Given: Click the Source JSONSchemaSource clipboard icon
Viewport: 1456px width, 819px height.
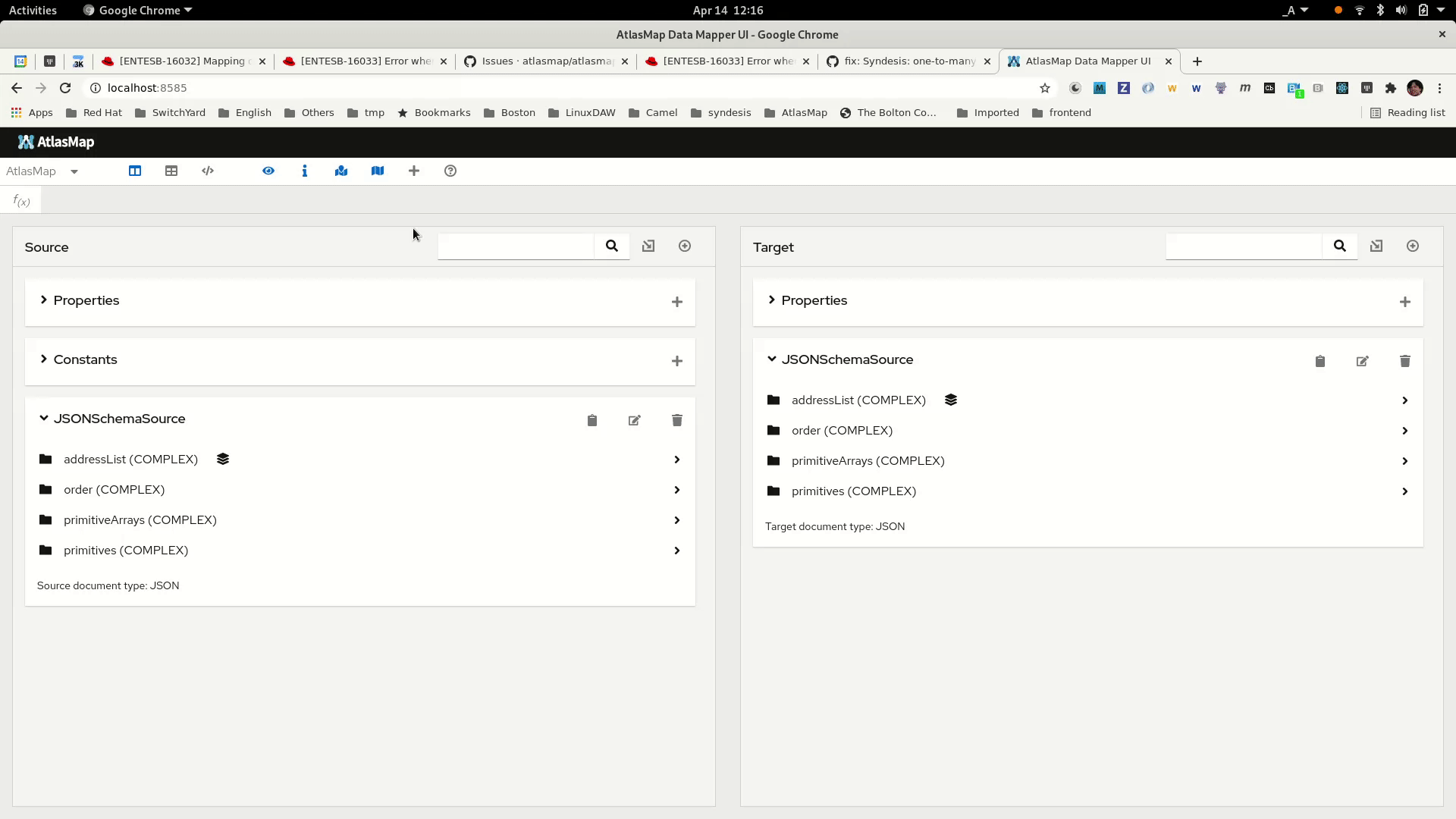Looking at the screenshot, I should pos(592,420).
